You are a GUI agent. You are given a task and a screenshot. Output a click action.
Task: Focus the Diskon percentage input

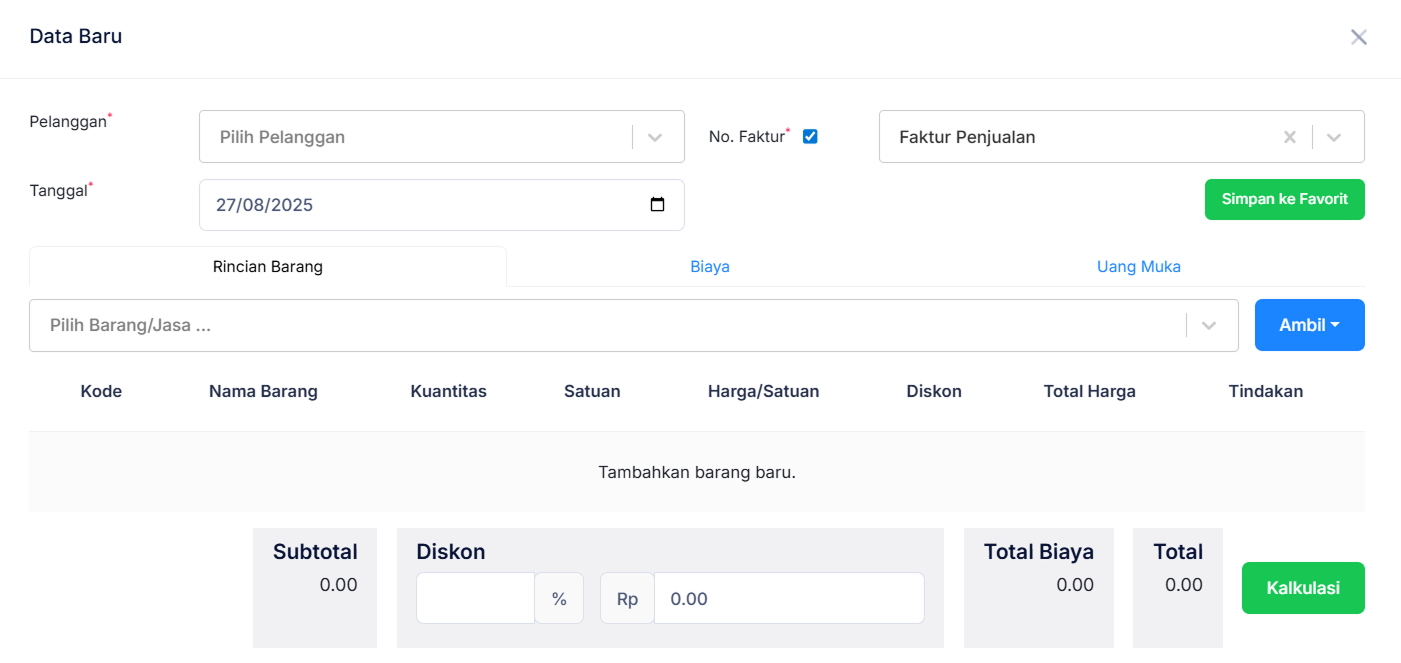[x=475, y=597]
